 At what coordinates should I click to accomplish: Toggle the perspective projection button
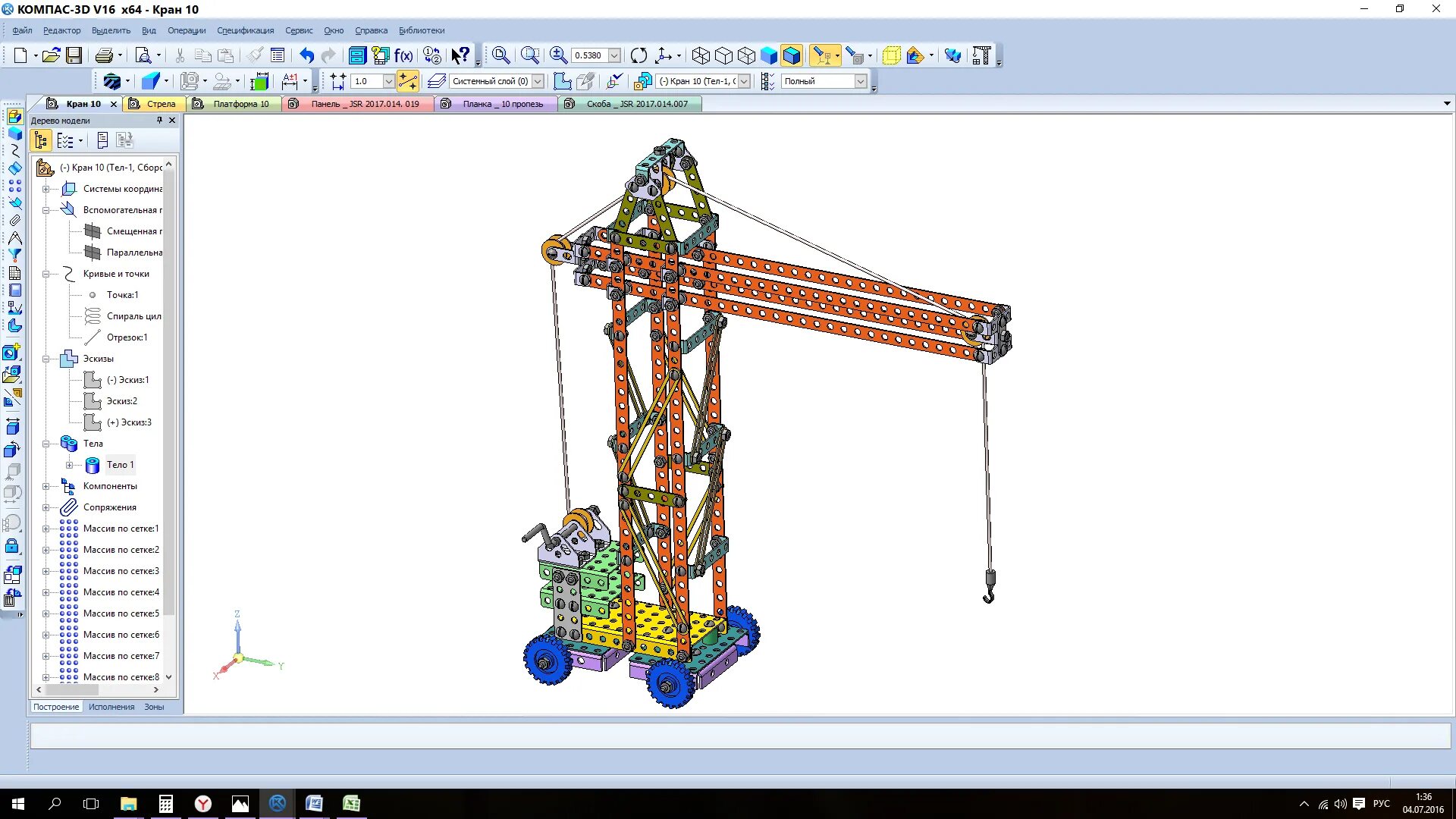(x=891, y=55)
